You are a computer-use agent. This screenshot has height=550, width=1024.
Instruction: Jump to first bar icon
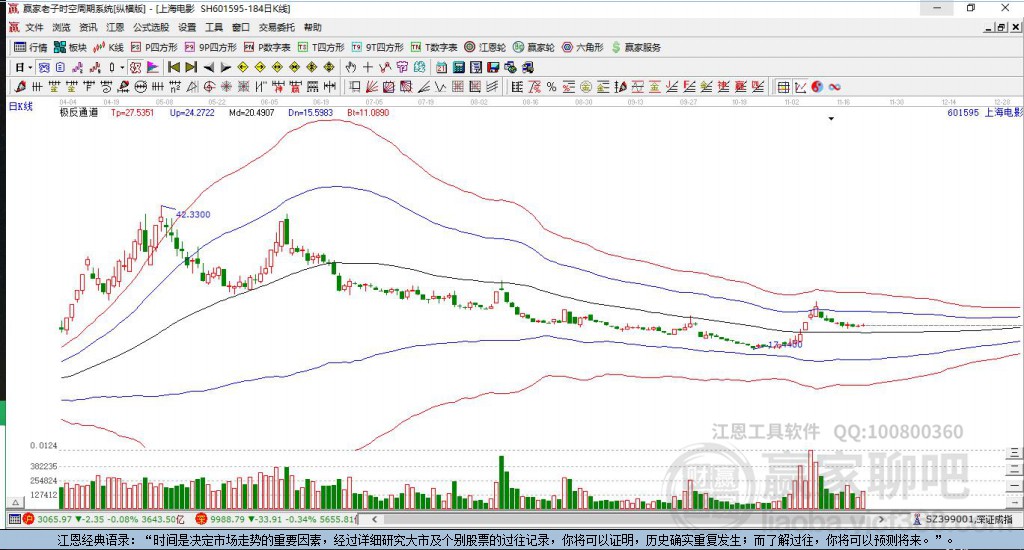(174, 67)
